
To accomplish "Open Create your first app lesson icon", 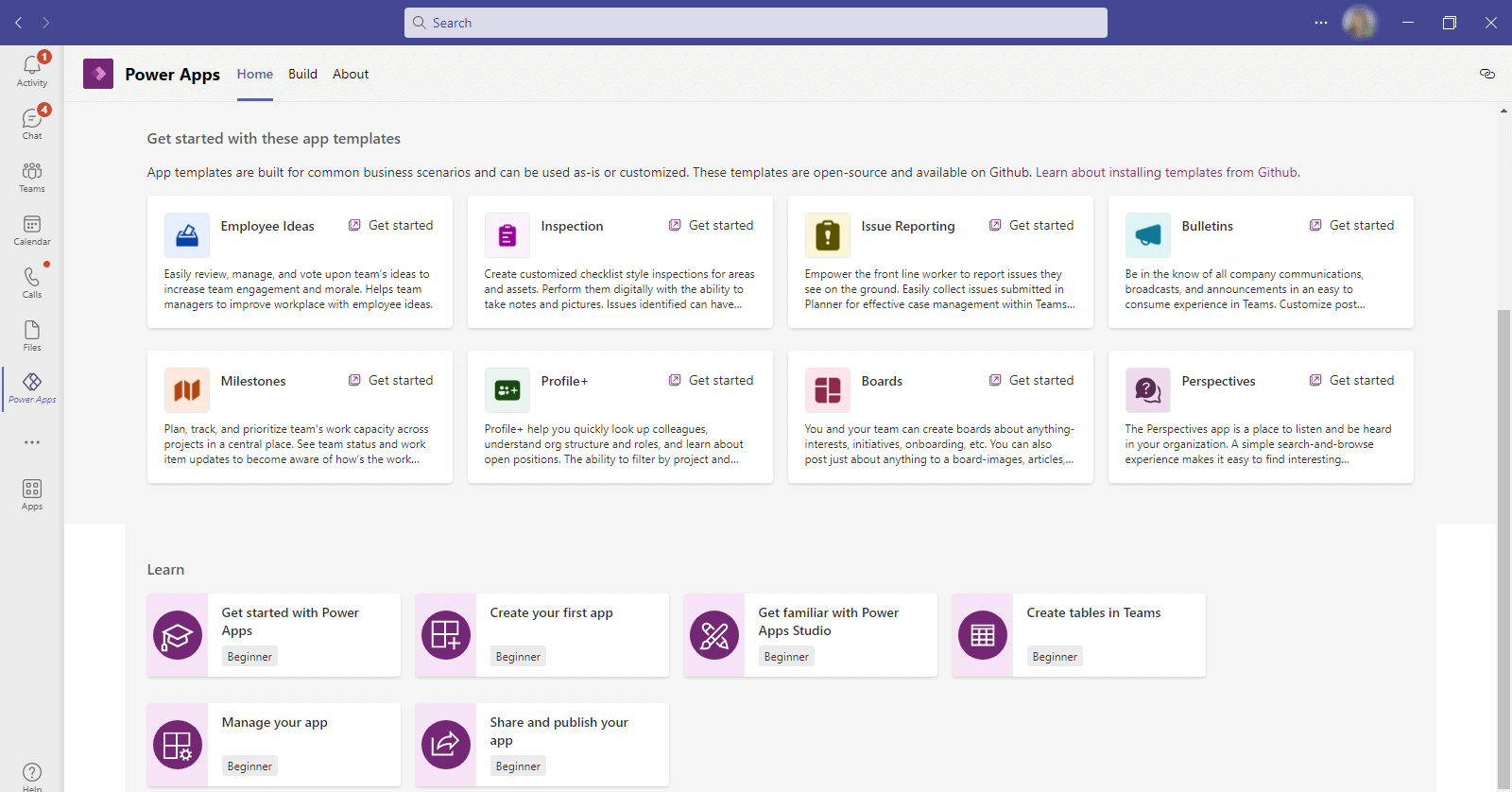I will click(x=446, y=635).
